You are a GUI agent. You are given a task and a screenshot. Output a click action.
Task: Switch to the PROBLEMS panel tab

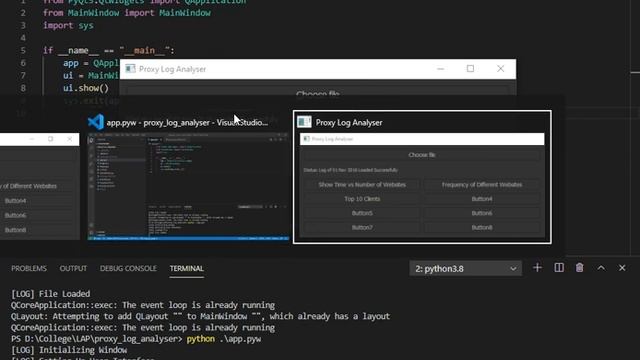pyautogui.click(x=29, y=269)
